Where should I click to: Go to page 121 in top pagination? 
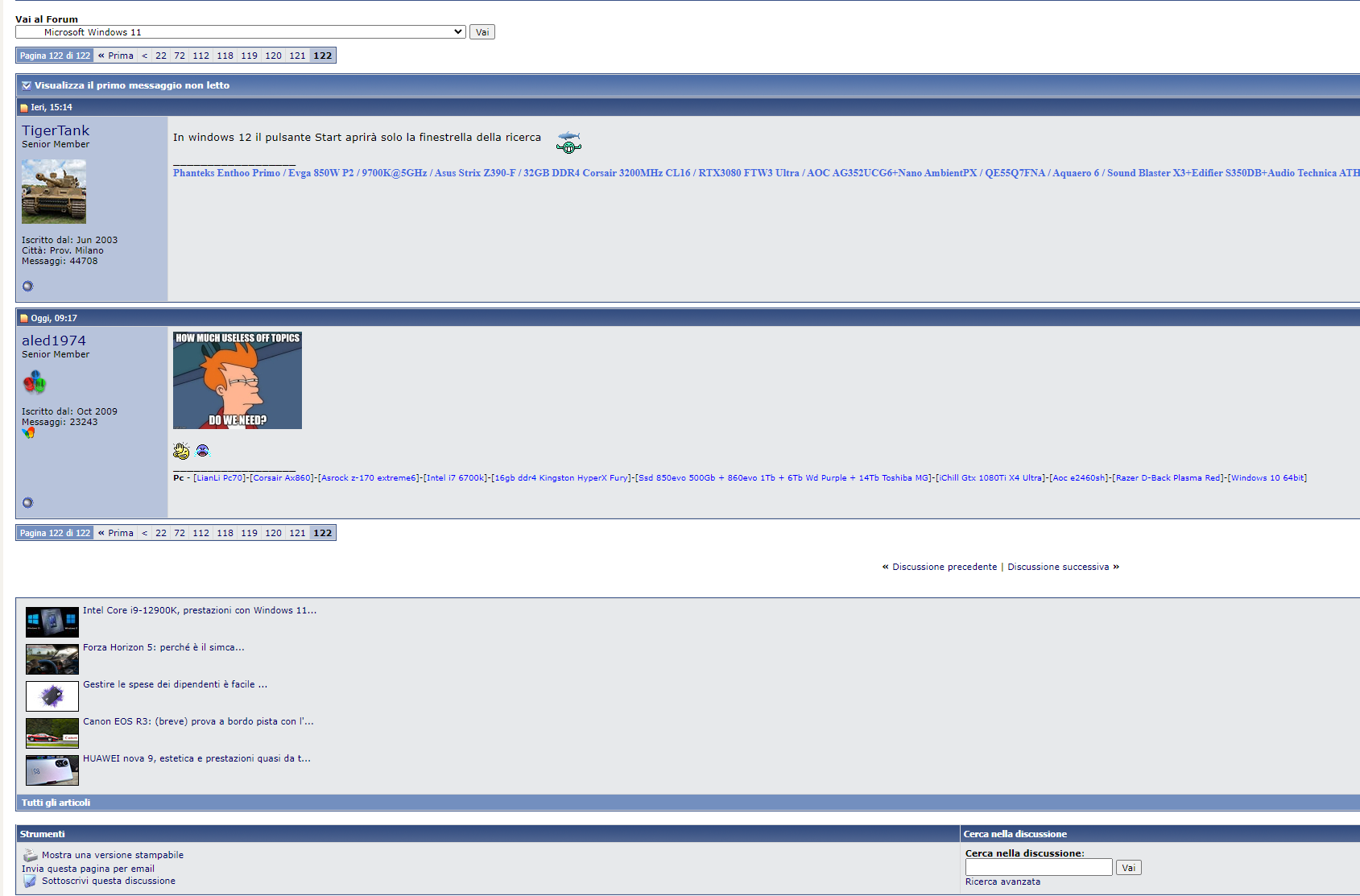coord(298,56)
